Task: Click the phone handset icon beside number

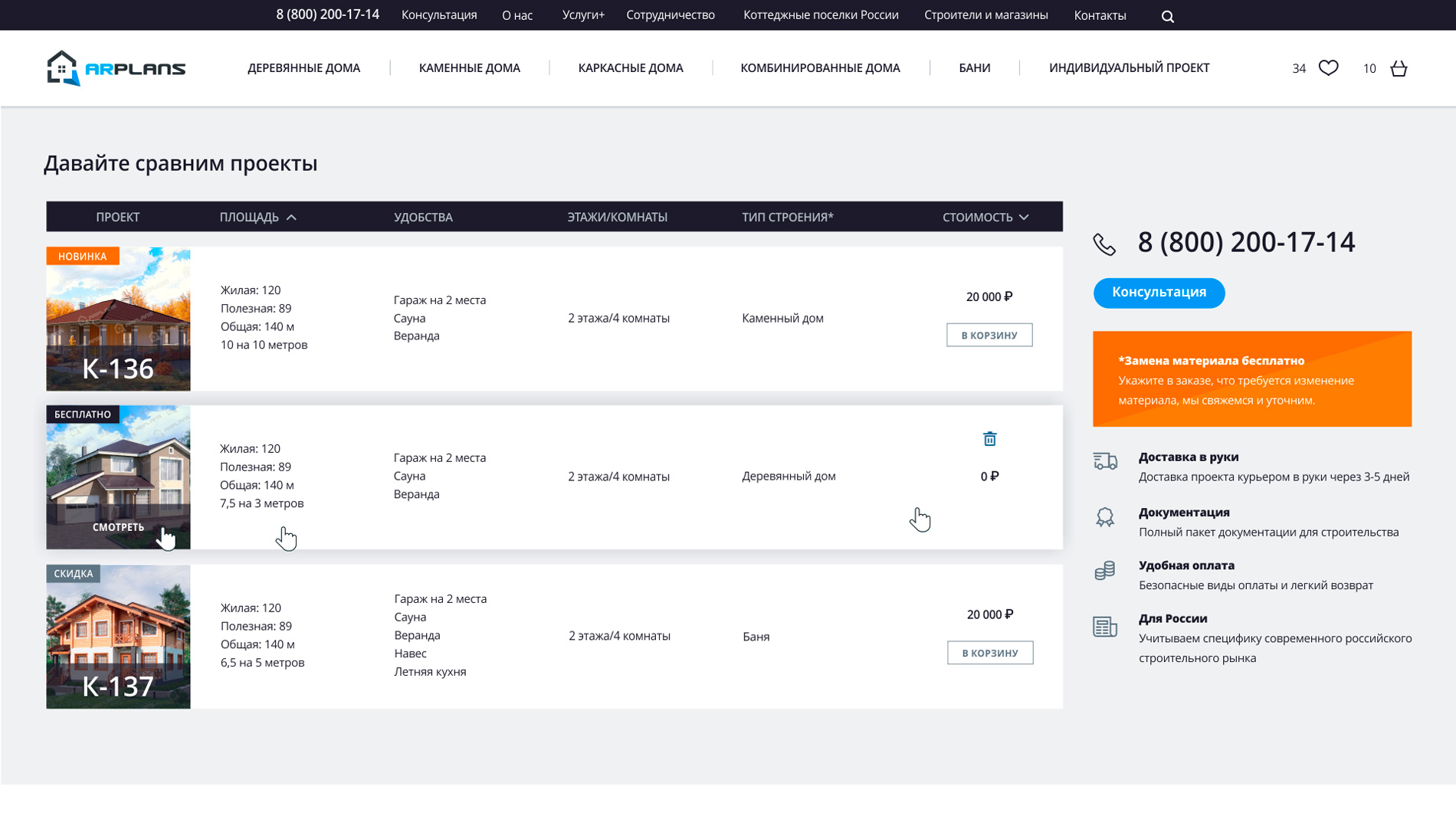Action: pyautogui.click(x=1104, y=244)
